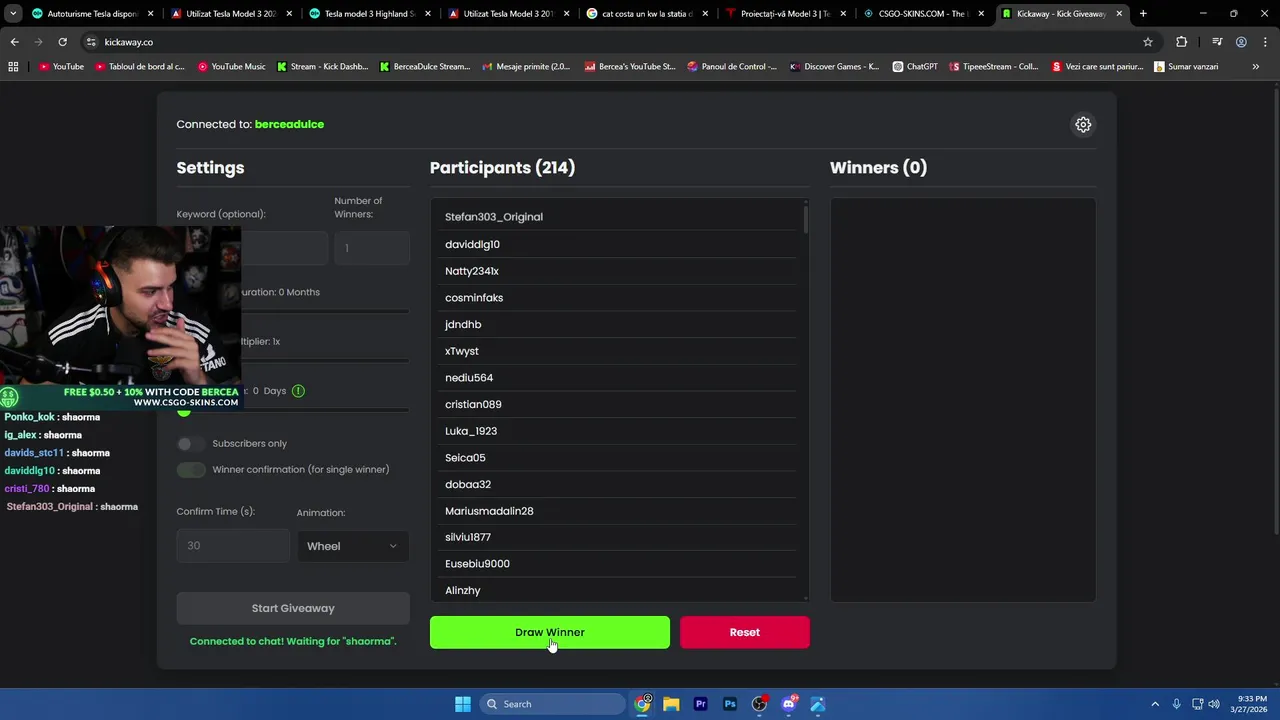The height and width of the screenshot is (720, 1280).
Task: Open the Stream - Kick Dashboard bookmark
Action: coord(322,67)
